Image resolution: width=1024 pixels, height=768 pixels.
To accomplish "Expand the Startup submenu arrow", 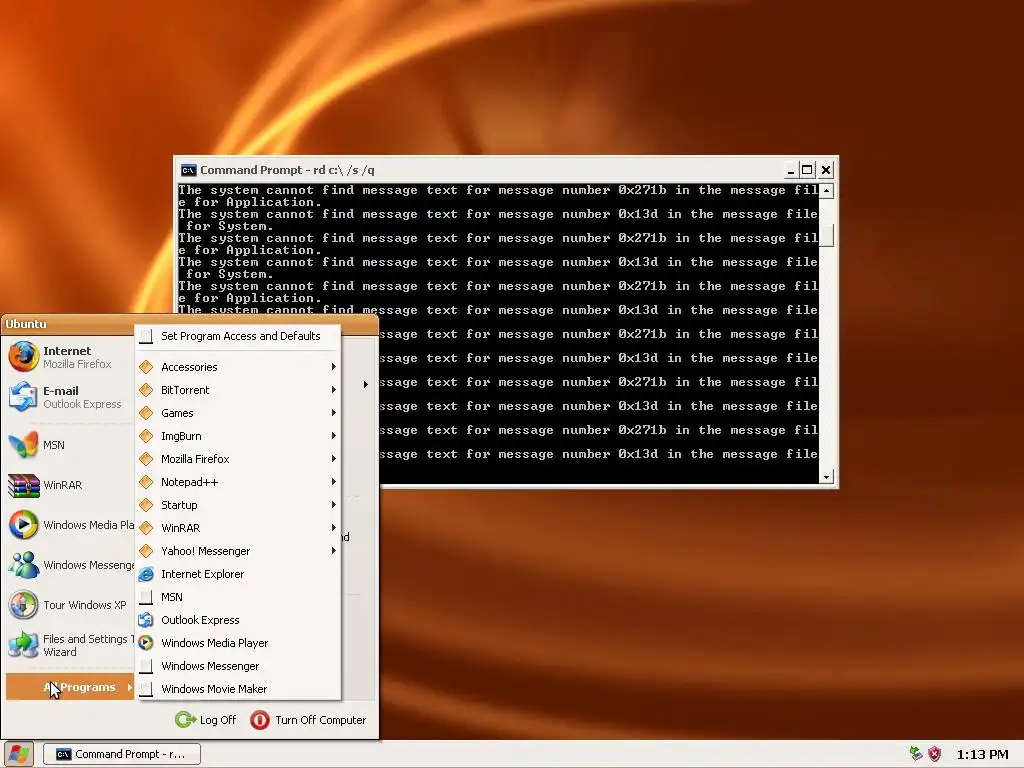I will pos(334,505).
